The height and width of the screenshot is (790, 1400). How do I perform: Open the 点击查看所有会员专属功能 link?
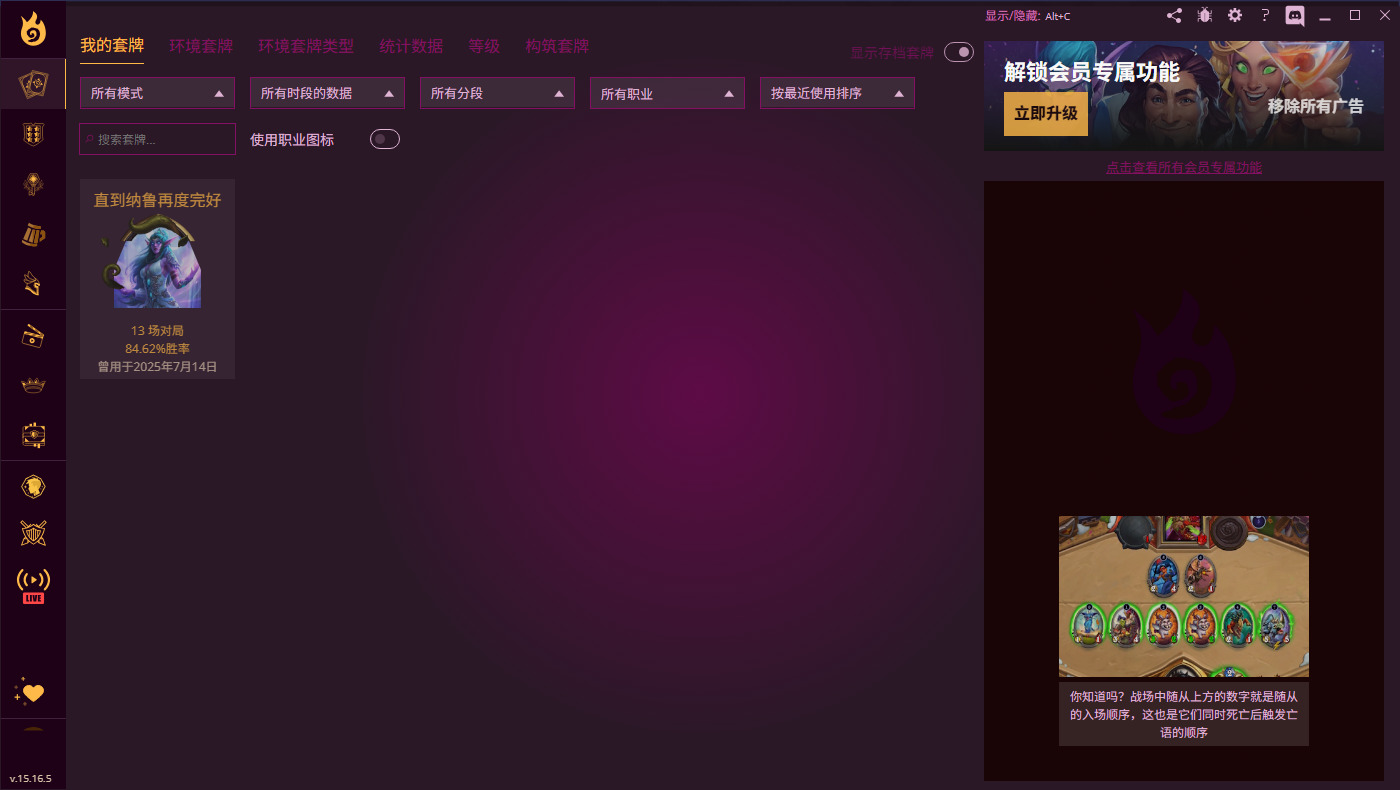1184,167
